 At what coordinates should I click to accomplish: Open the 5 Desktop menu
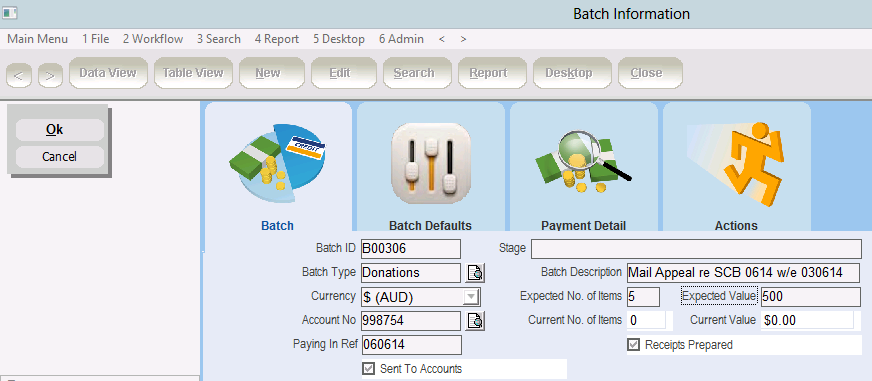coord(339,39)
